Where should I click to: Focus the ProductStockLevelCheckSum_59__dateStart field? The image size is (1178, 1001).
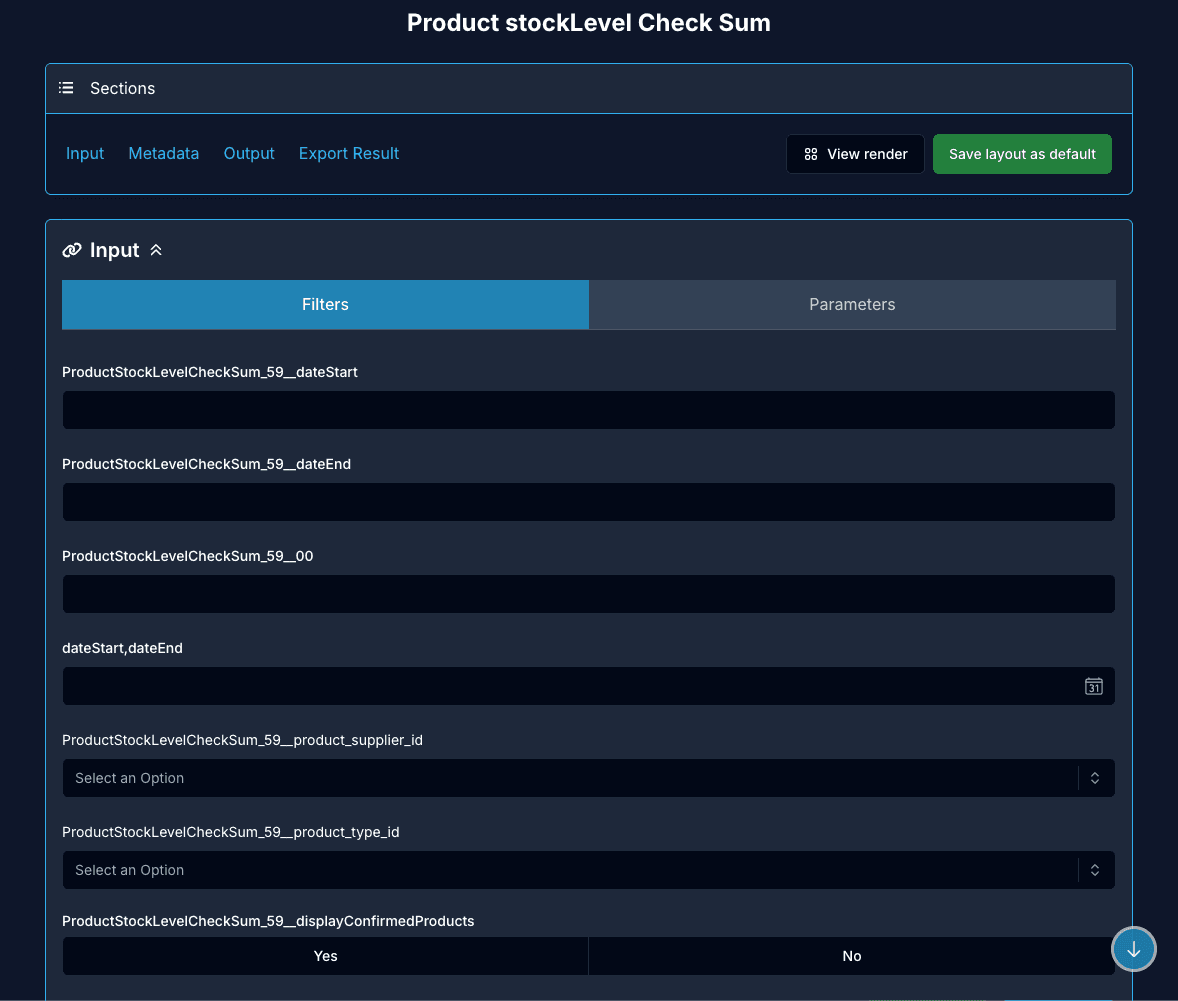(x=588, y=410)
